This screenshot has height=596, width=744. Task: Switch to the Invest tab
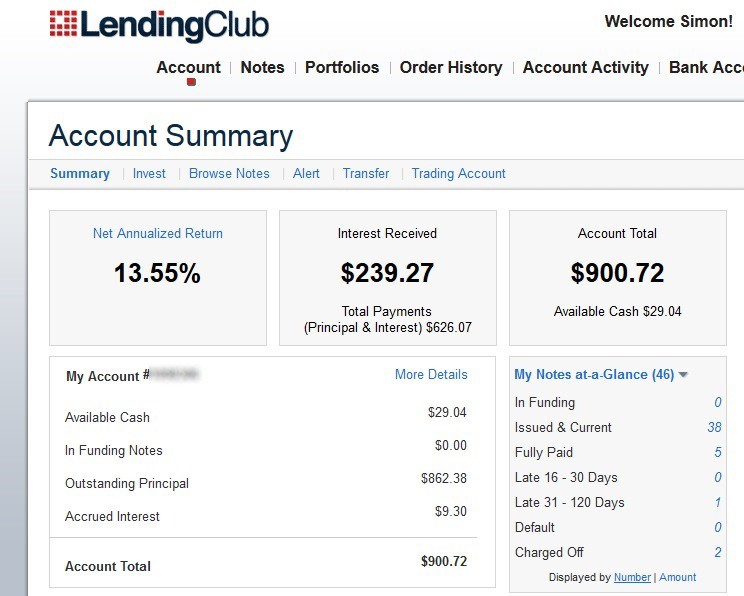coord(149,173)
